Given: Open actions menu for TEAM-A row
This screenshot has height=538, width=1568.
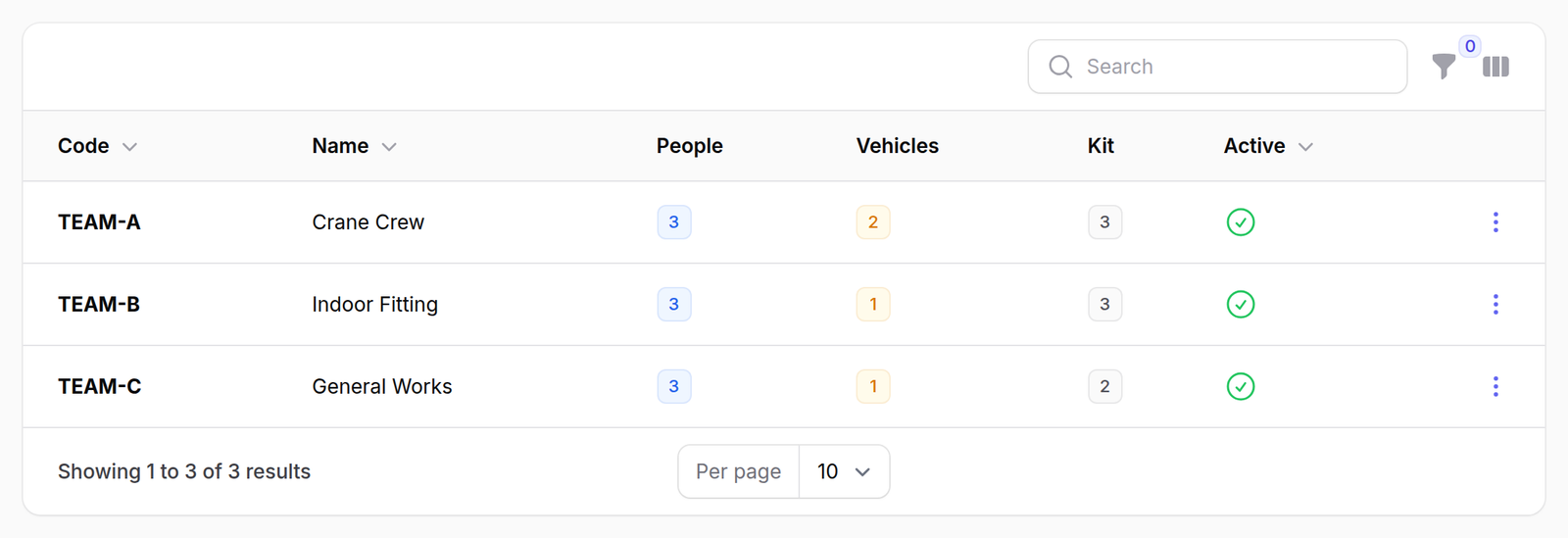Looking at the screenshot, I should point(1495,222).
